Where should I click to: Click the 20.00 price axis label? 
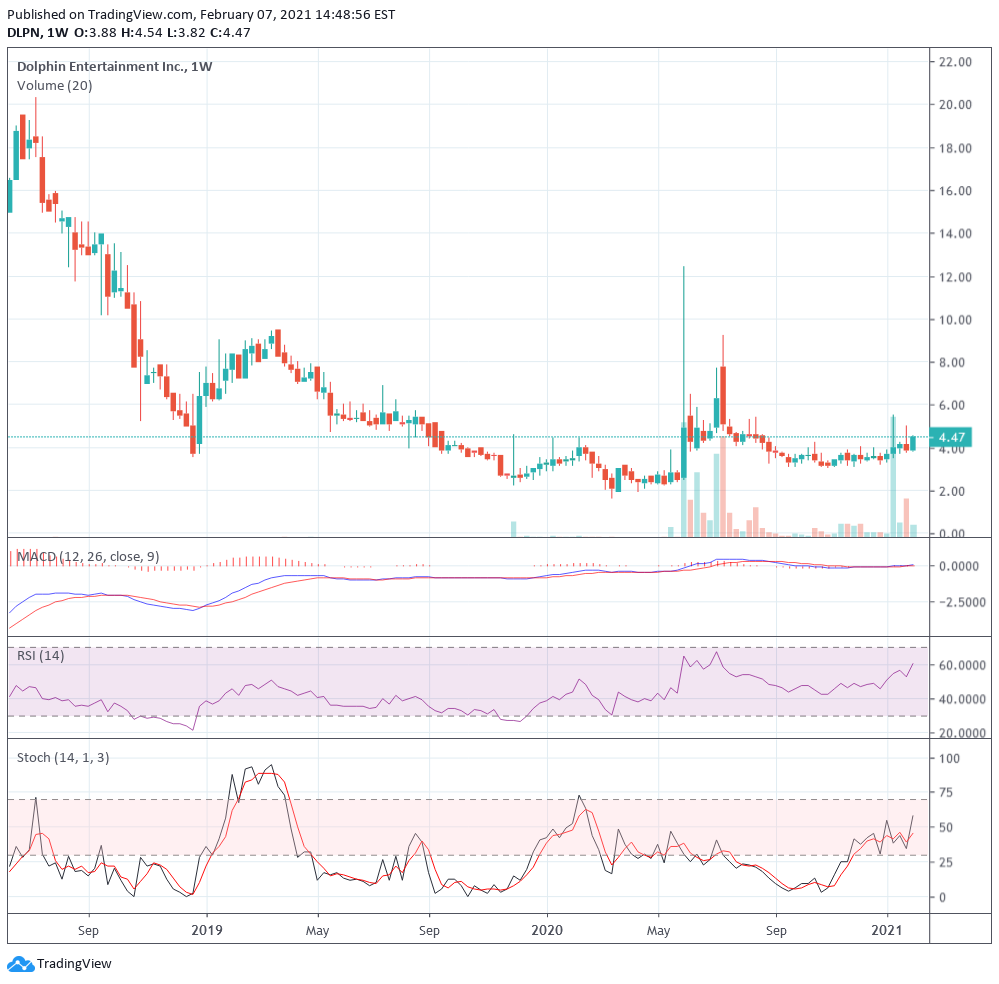pos(955,105)
